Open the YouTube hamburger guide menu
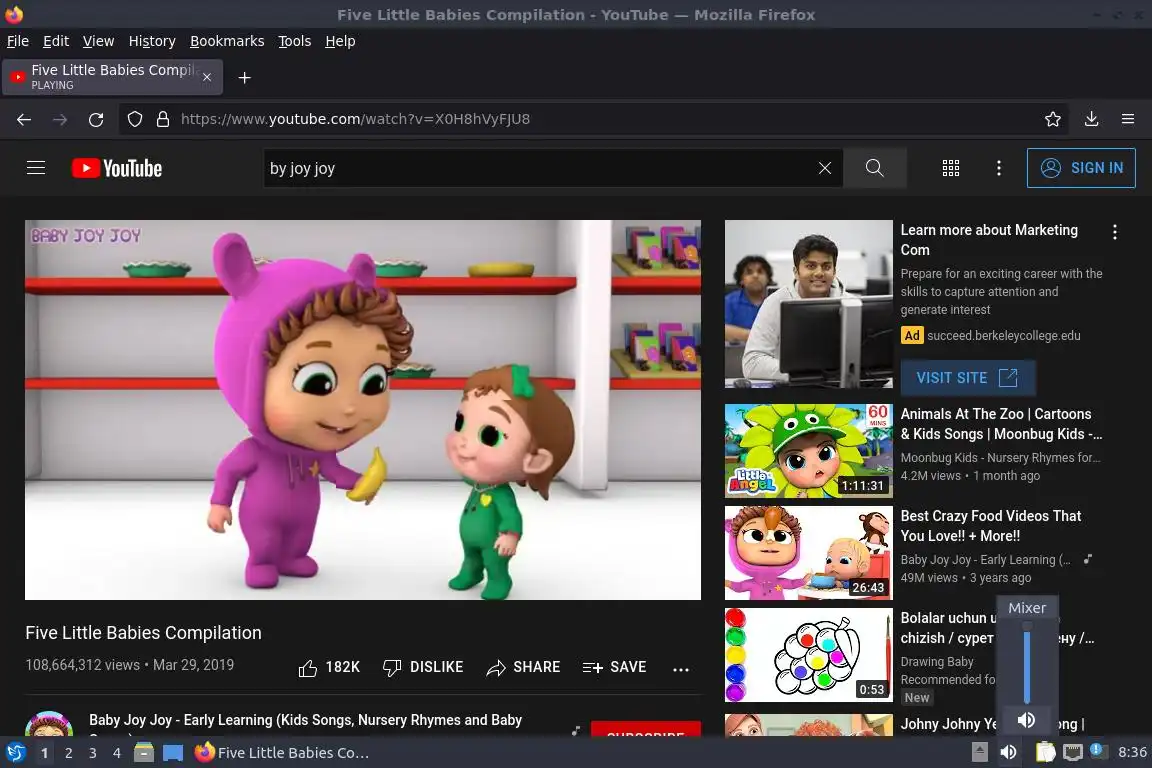The width and height of the screenshot is (1152, 768). [x=36, y=168]
